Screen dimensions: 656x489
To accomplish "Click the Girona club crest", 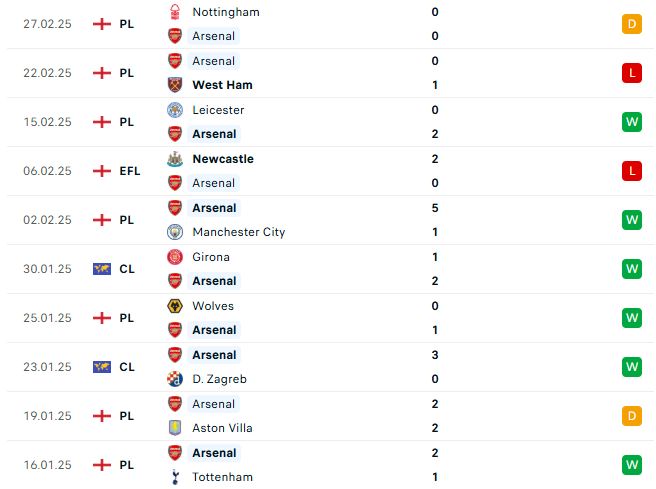I will [175, 257].
